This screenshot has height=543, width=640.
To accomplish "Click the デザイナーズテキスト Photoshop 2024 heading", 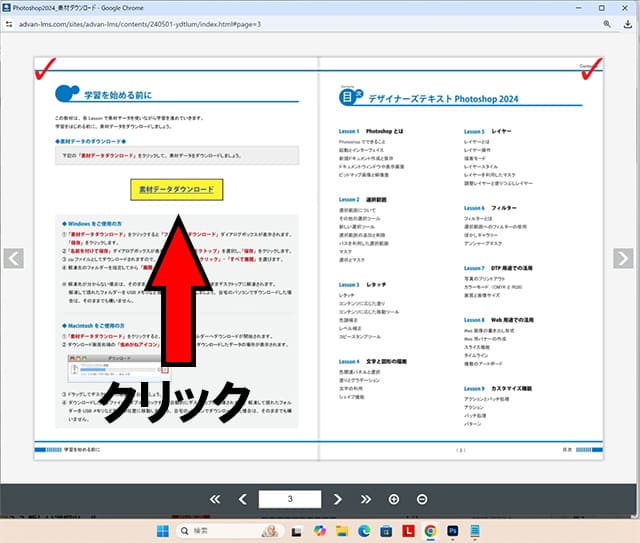I will [443, 99].
